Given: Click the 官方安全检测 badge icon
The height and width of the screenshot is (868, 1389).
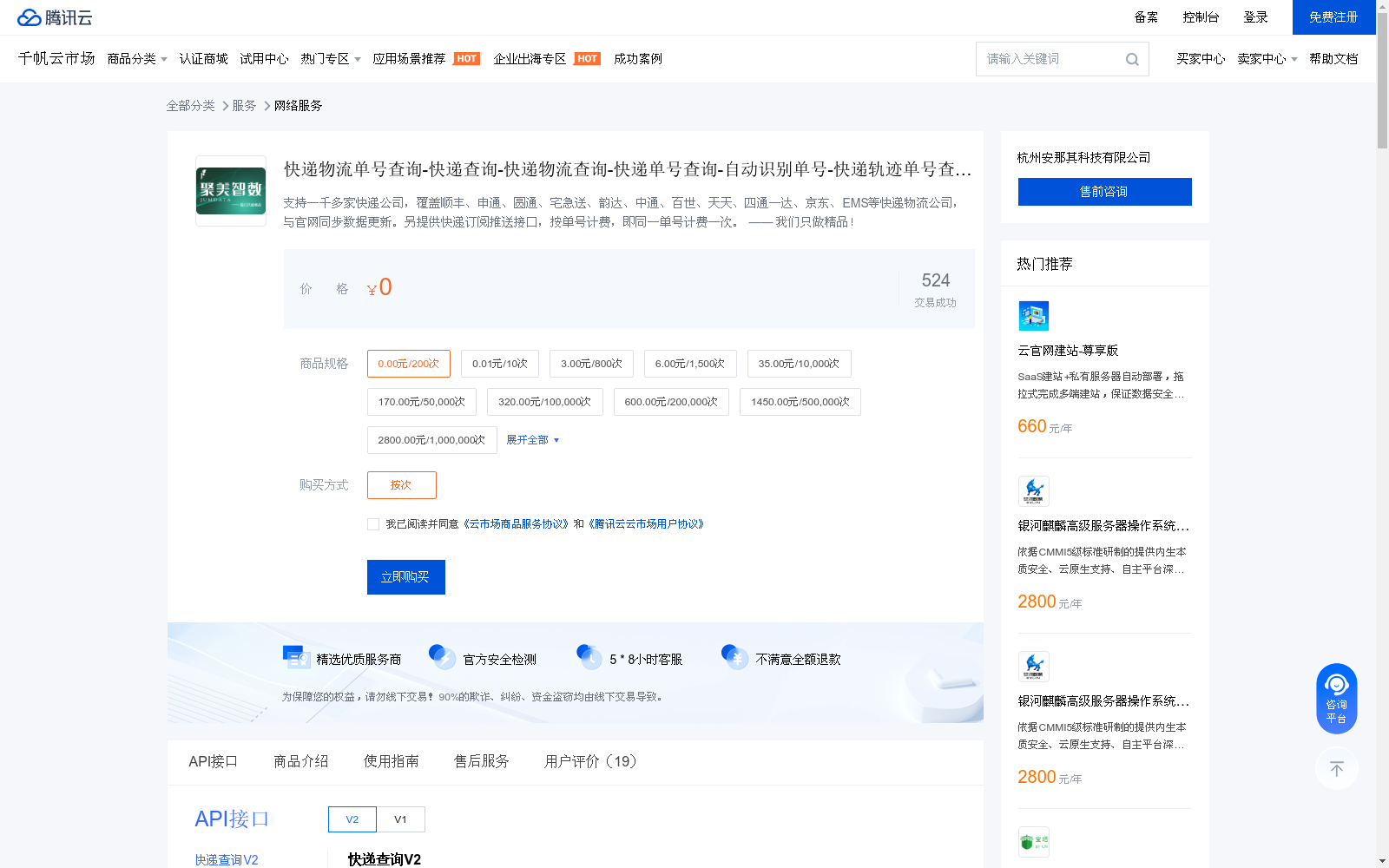Looking at the screenshot, I should [x=443, y=658].
